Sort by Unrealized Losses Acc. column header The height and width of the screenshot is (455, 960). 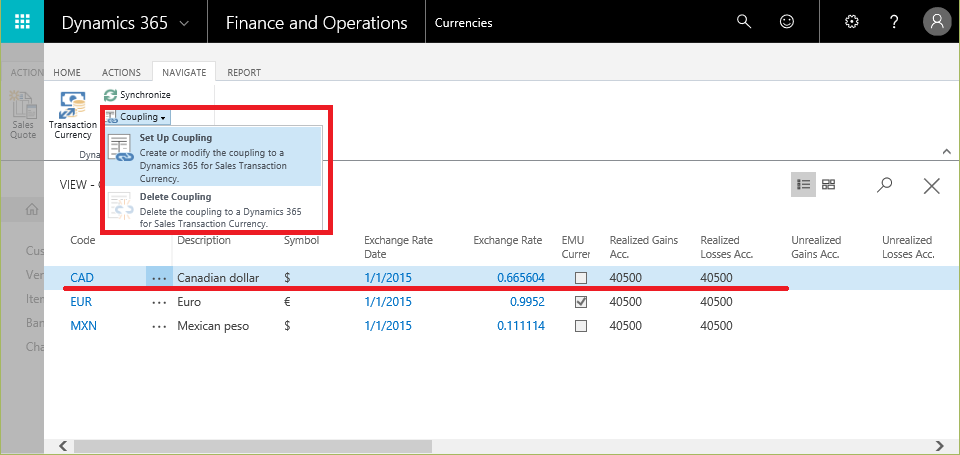click(x=907, y=247)
